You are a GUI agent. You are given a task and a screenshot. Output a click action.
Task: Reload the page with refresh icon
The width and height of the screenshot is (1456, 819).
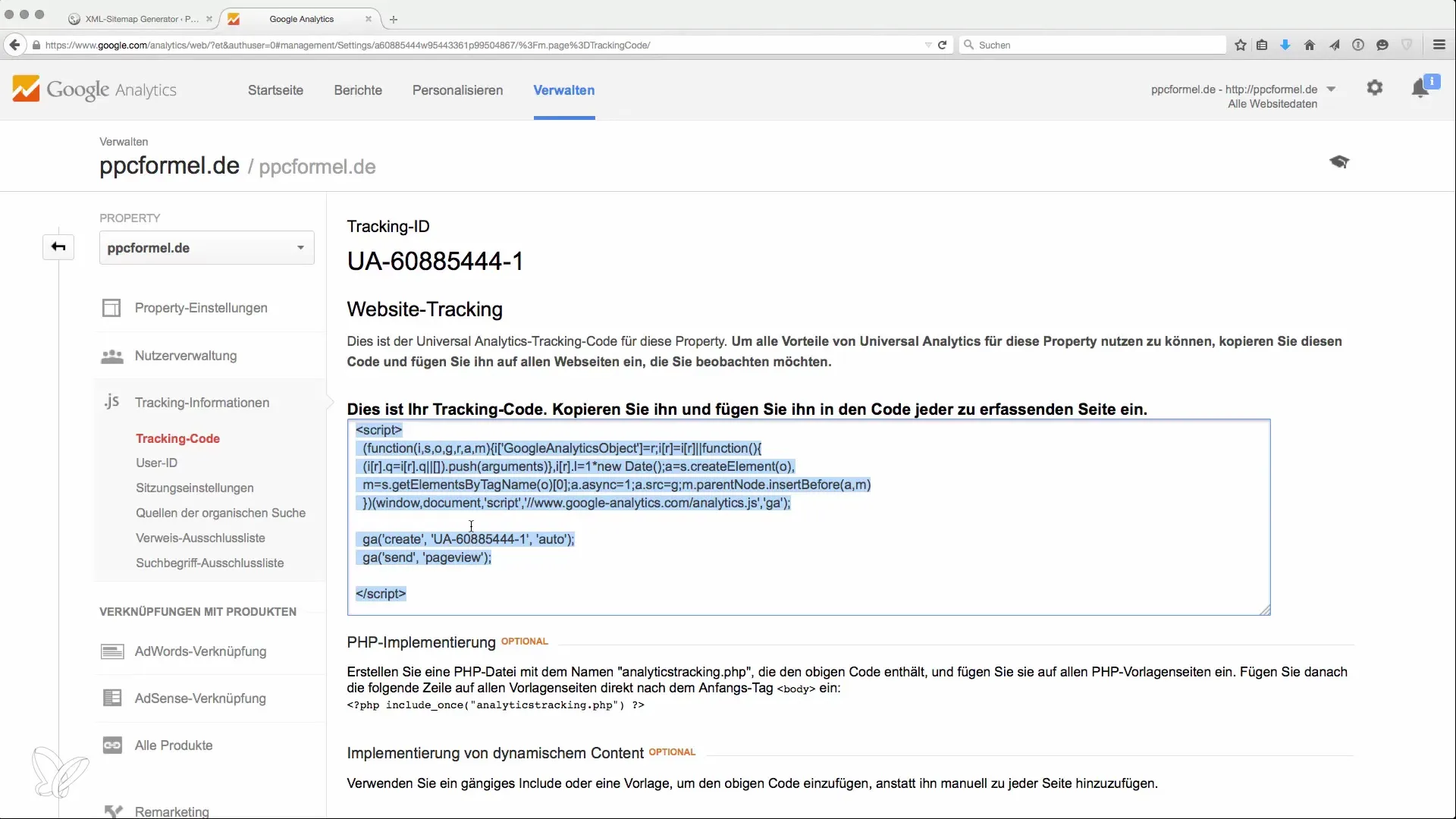[942, 45]
